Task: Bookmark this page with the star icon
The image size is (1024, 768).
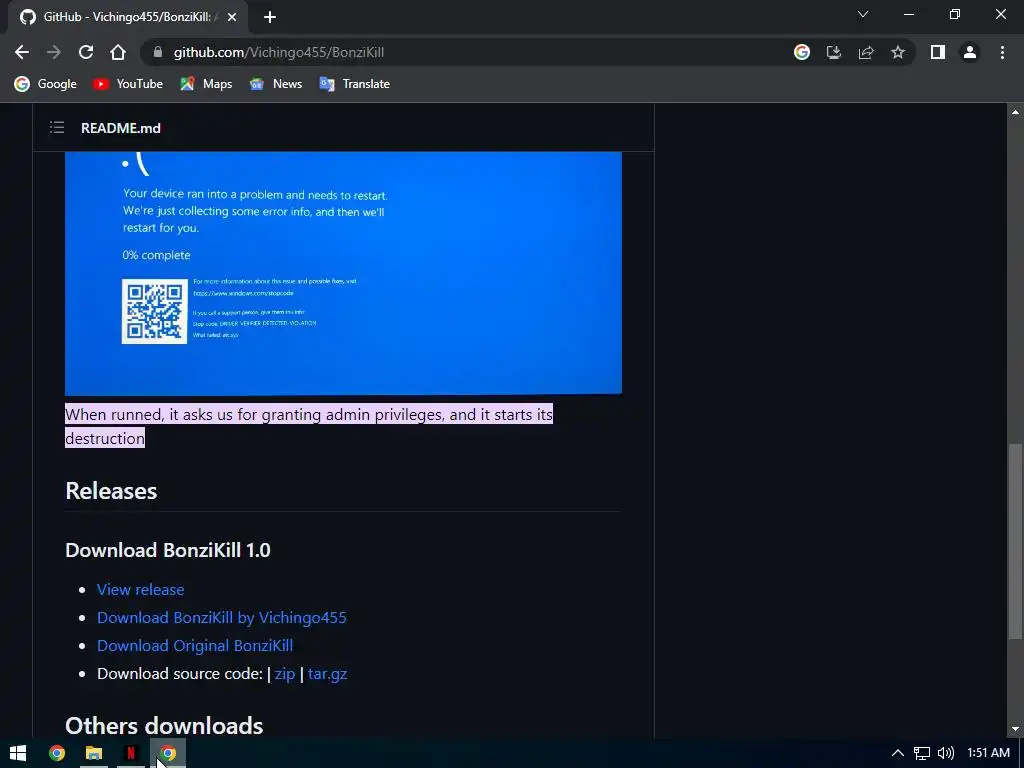Action: click(x=898, y=52)
